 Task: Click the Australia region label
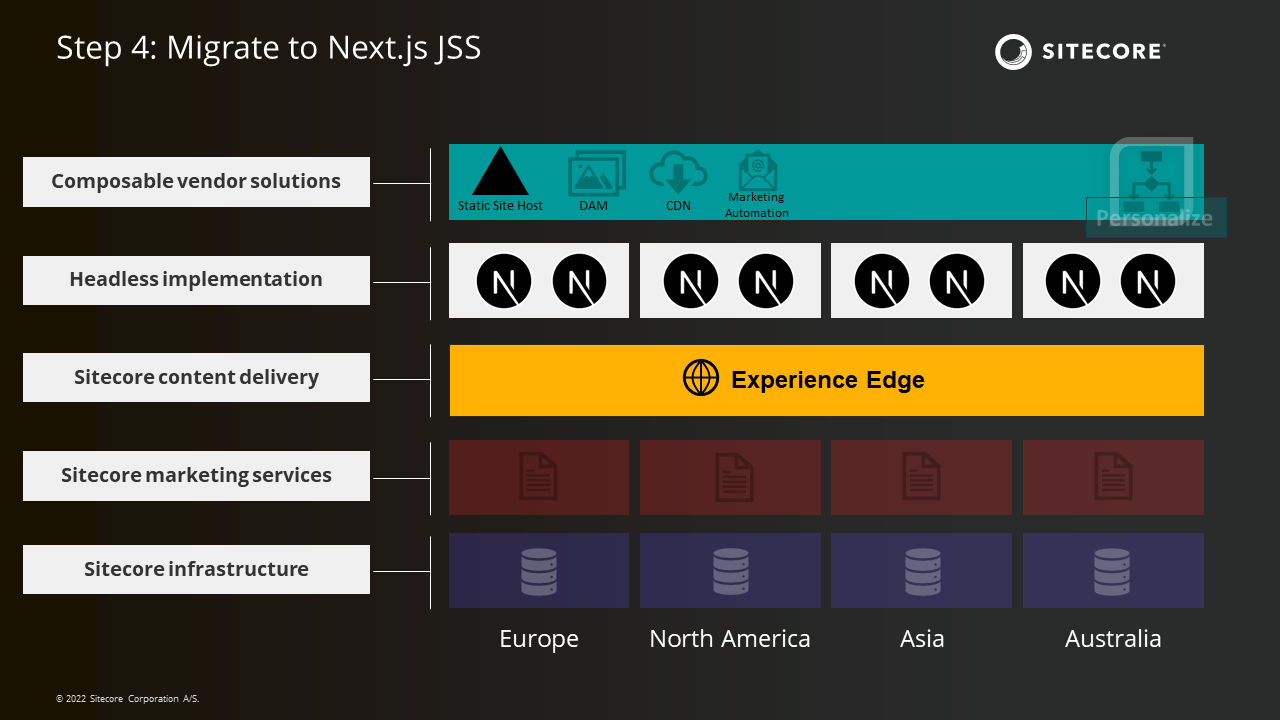pyautogui.click(x=1113, y=639)
